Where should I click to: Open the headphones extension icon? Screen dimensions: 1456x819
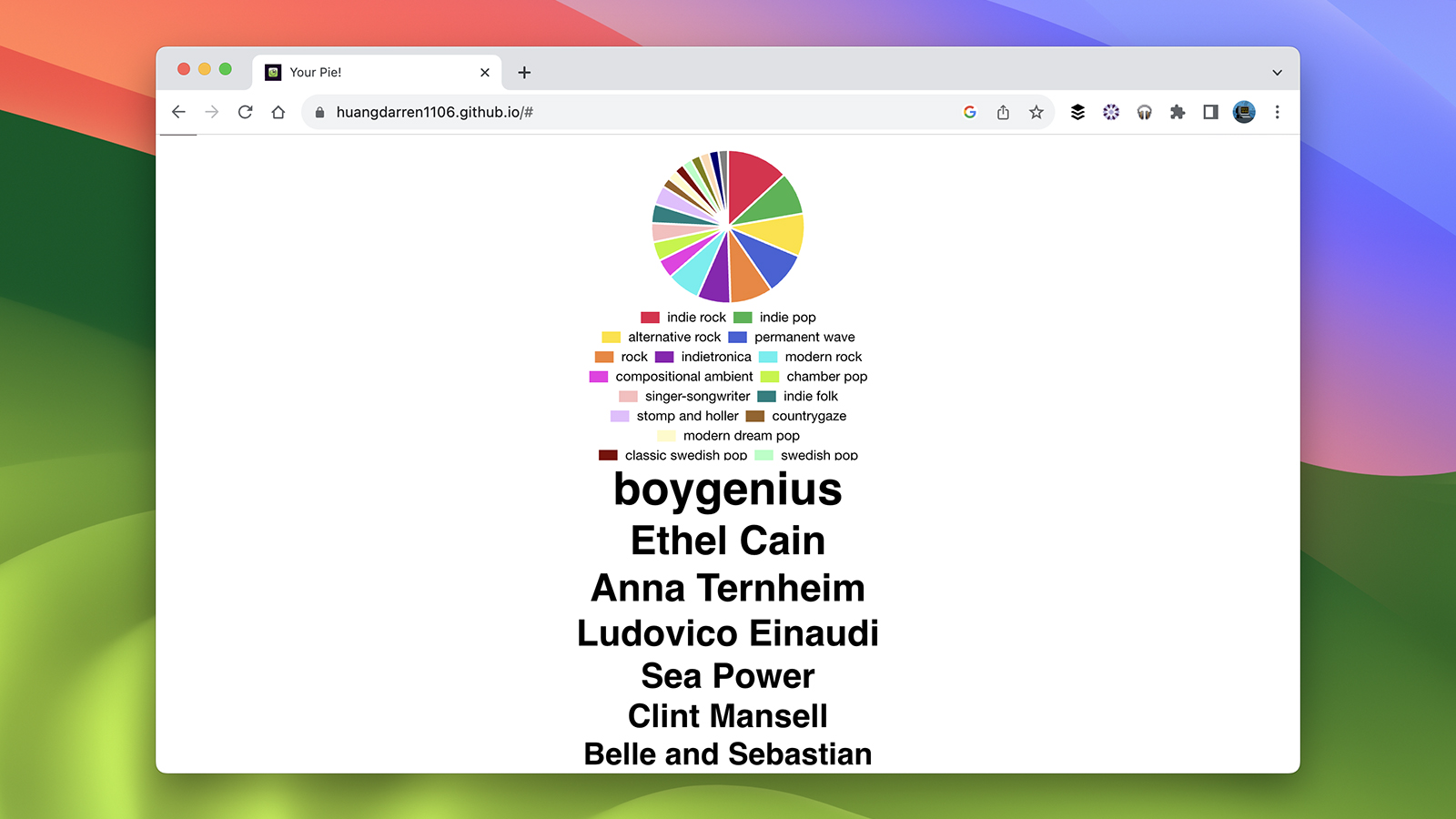click(1145, 112)
